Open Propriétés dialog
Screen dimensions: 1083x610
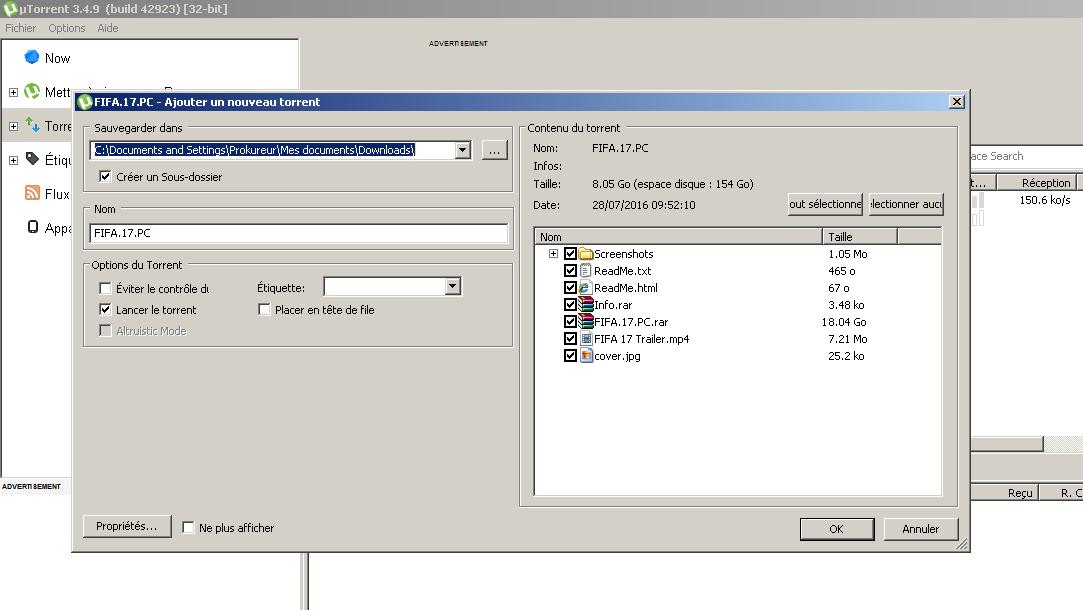click(x=126, y=526)
